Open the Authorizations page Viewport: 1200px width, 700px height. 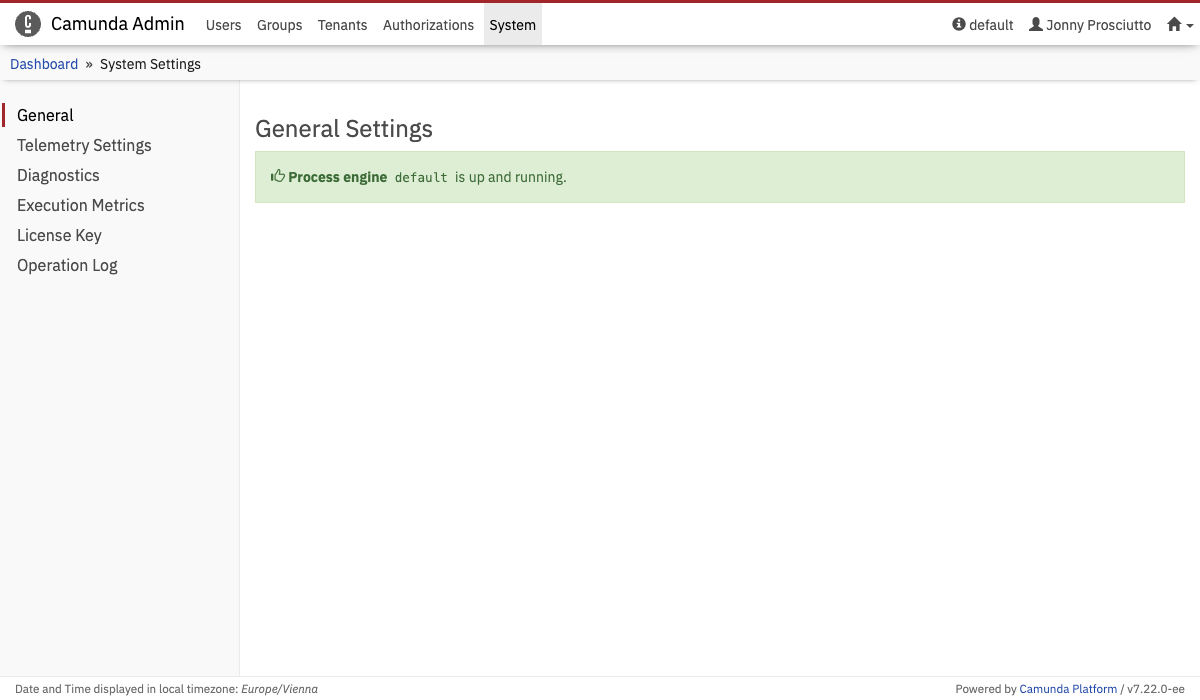(x=428, y=25)
